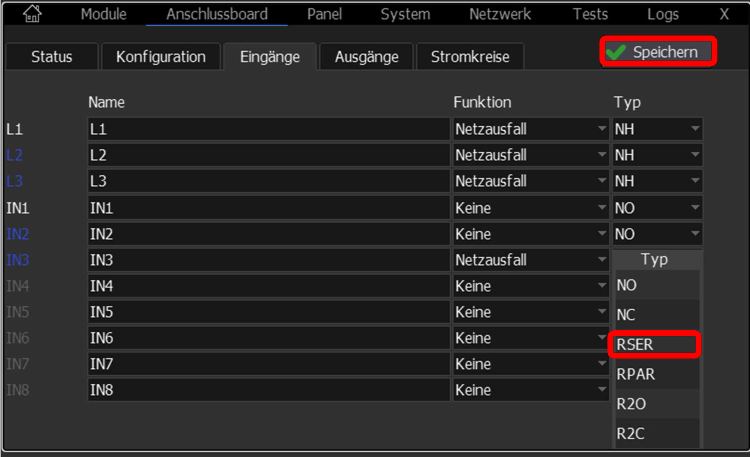Select R2O from the Typ list
The image size is (750, 457).
(654, 404)
